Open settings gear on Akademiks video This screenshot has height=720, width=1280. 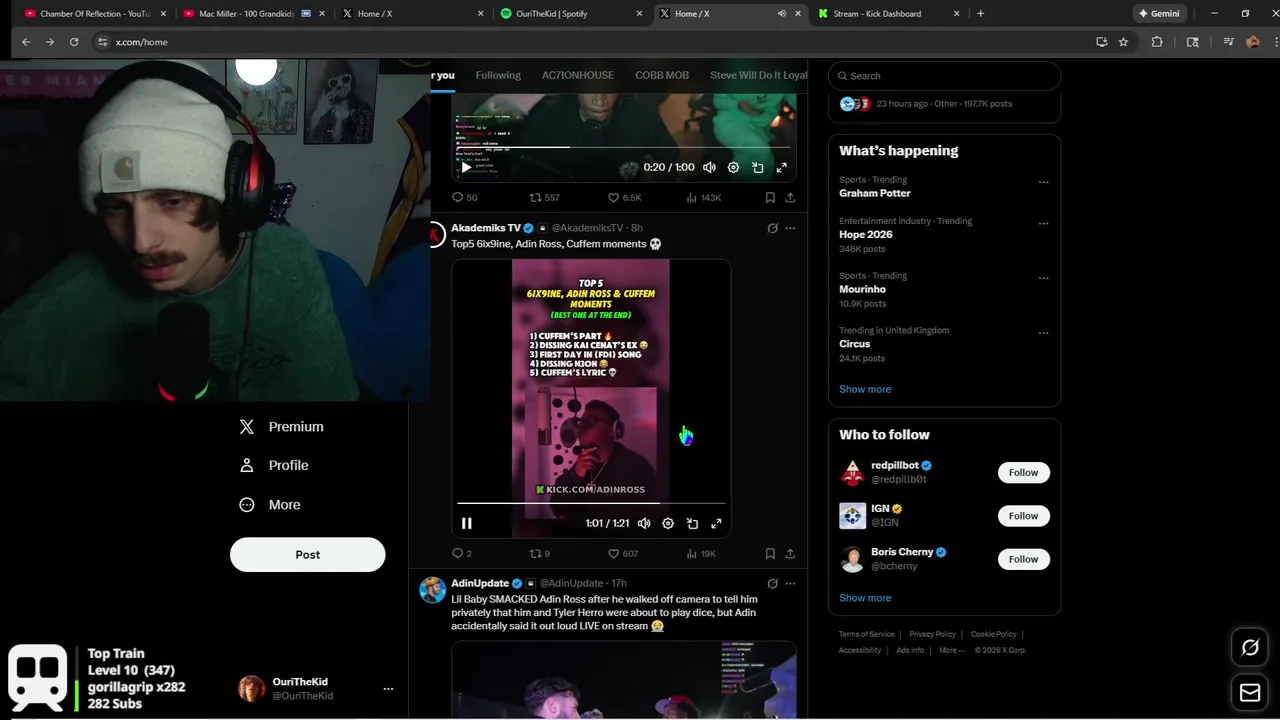[668, 523]
